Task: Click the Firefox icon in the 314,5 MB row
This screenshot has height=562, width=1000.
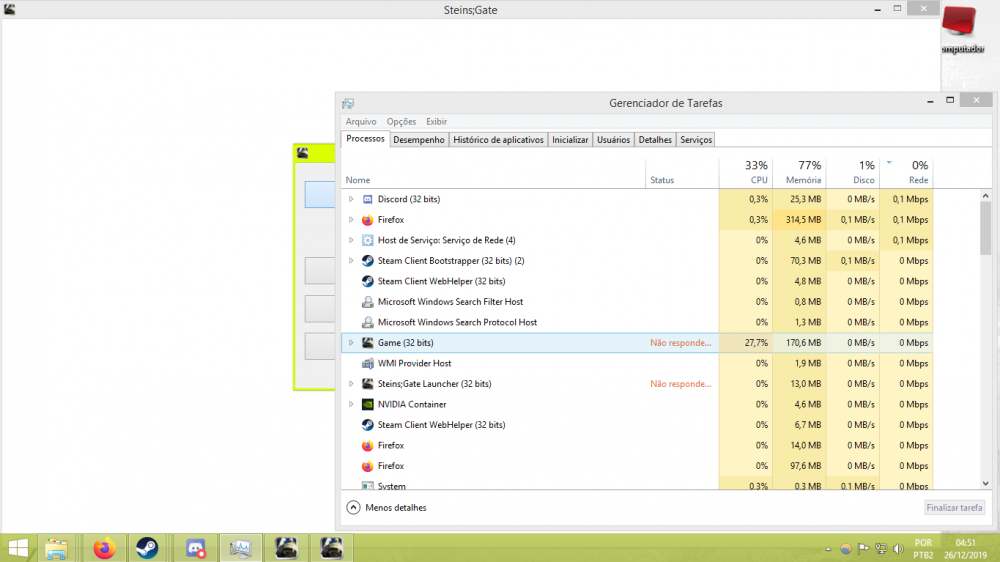Action: pos(367,219)
